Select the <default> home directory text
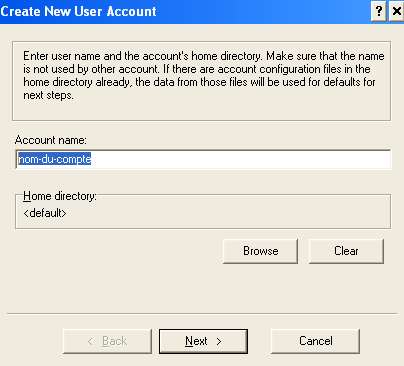The height and width of the screenshot is (366, 404). coord(45,213)
